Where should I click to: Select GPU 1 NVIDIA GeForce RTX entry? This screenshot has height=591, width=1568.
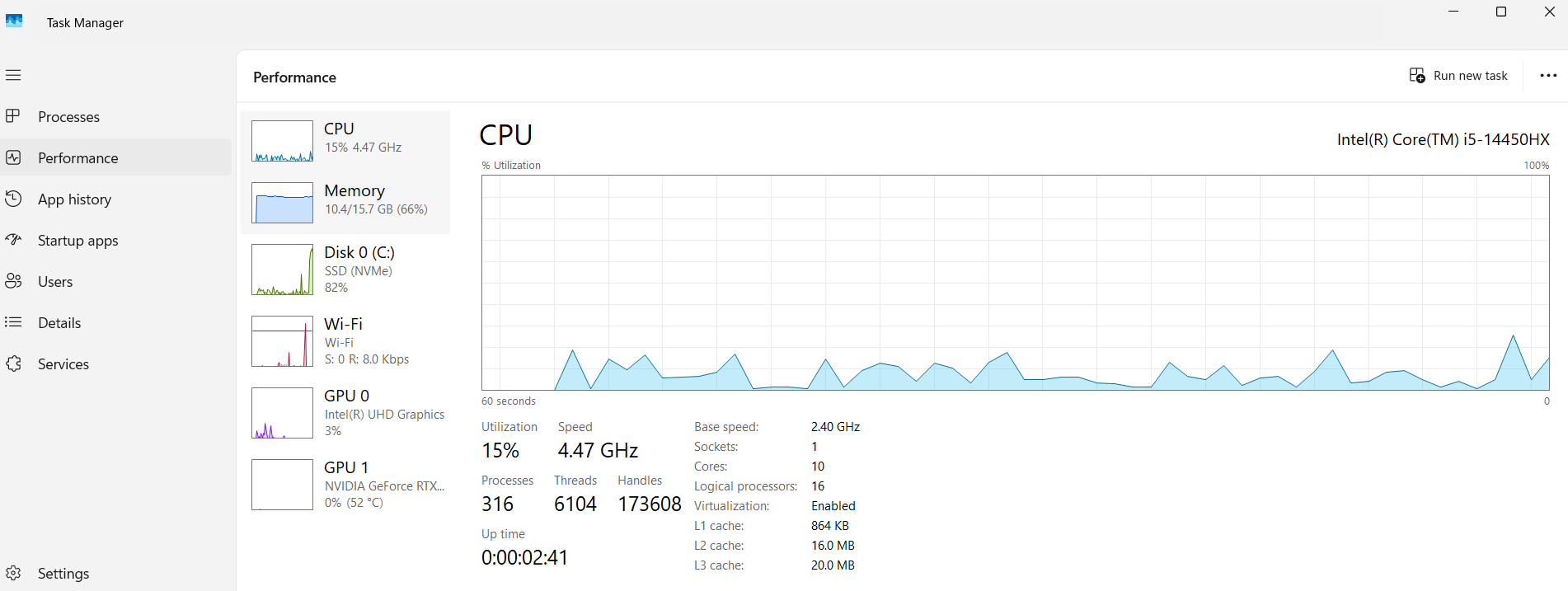click(x=346, y=485)
